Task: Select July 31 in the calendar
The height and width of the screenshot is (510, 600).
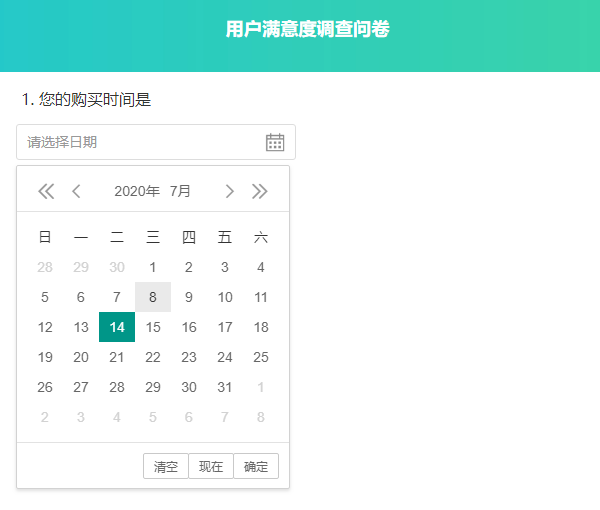Action: click(225, 387)
